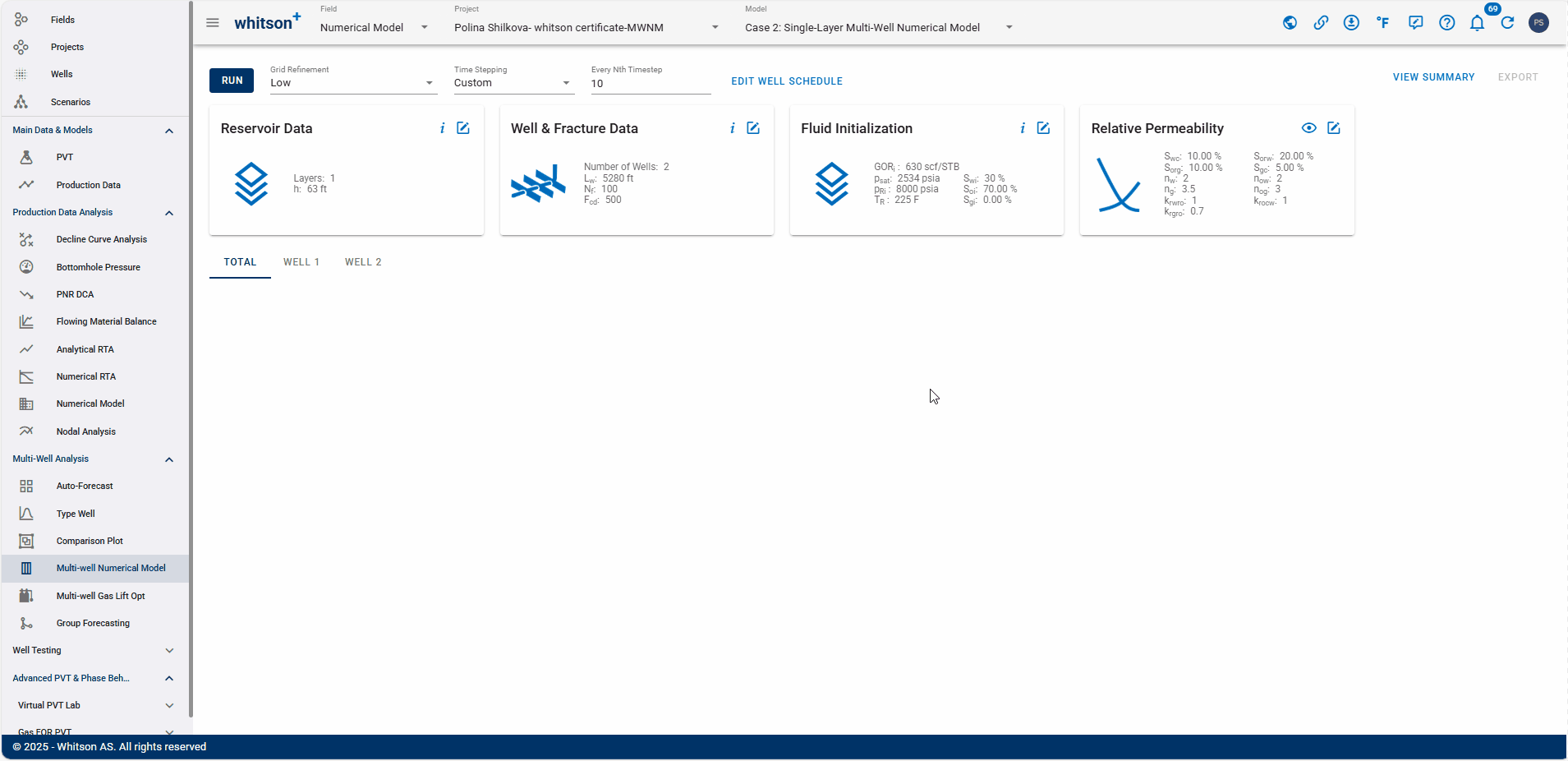The width and height of the screenshot is (1568, 761).
Task: Open Group Forecasting module
Action: point(94,623)
